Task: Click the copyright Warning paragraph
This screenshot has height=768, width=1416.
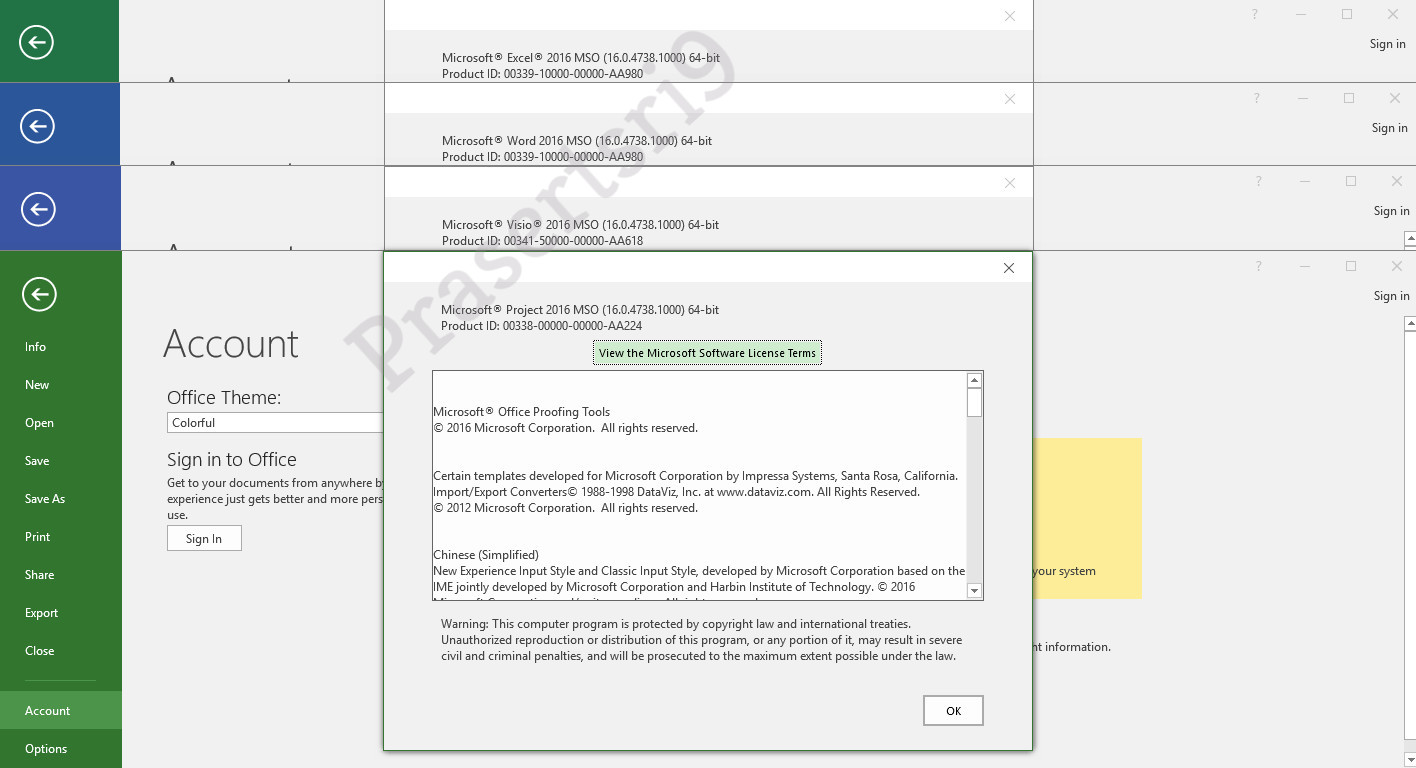Action: (x=701, y=640)
